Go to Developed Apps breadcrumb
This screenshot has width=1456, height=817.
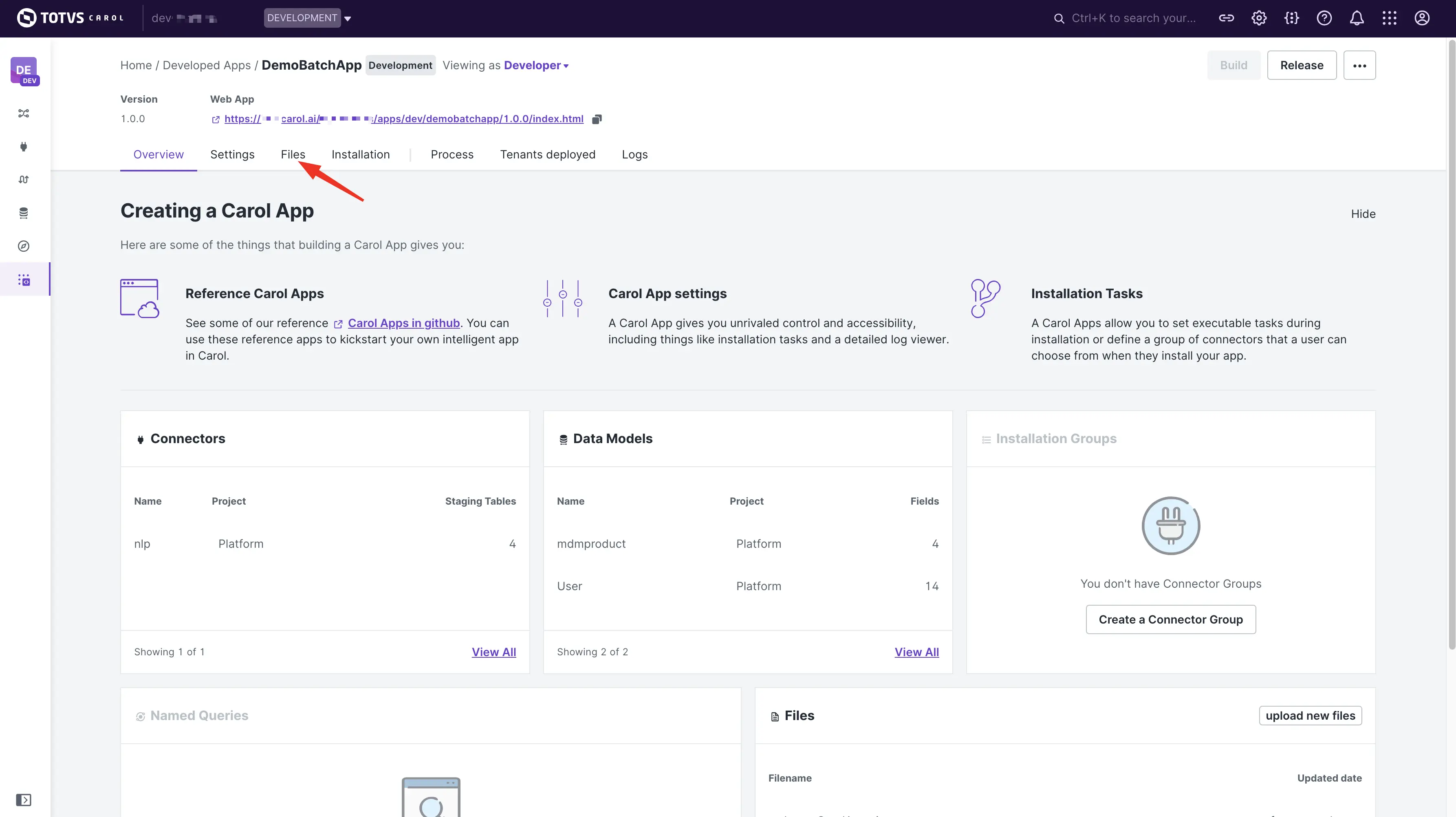coord(206,65)
